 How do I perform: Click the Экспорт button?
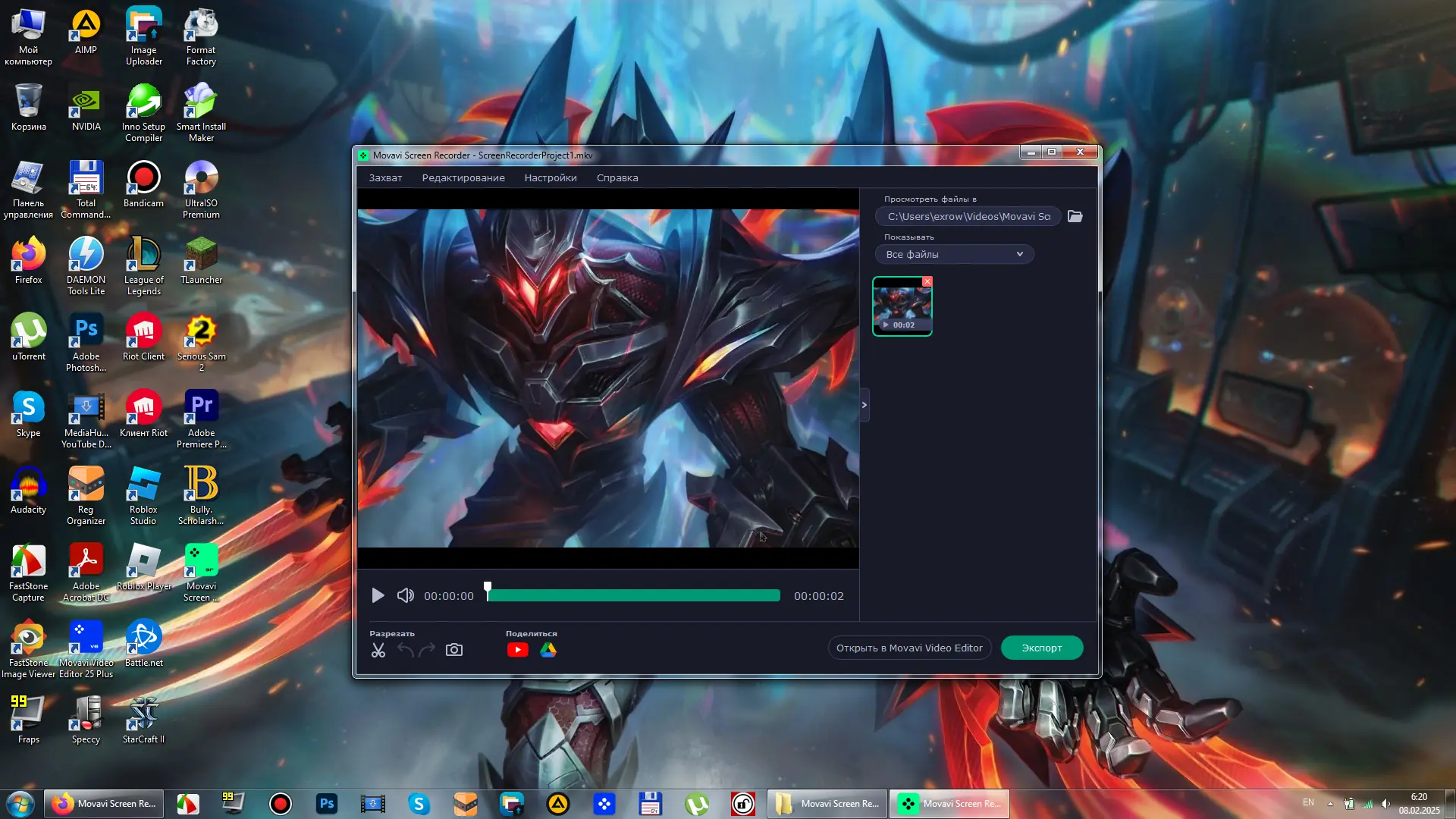pyautogui.click(x=1041, y=648)
